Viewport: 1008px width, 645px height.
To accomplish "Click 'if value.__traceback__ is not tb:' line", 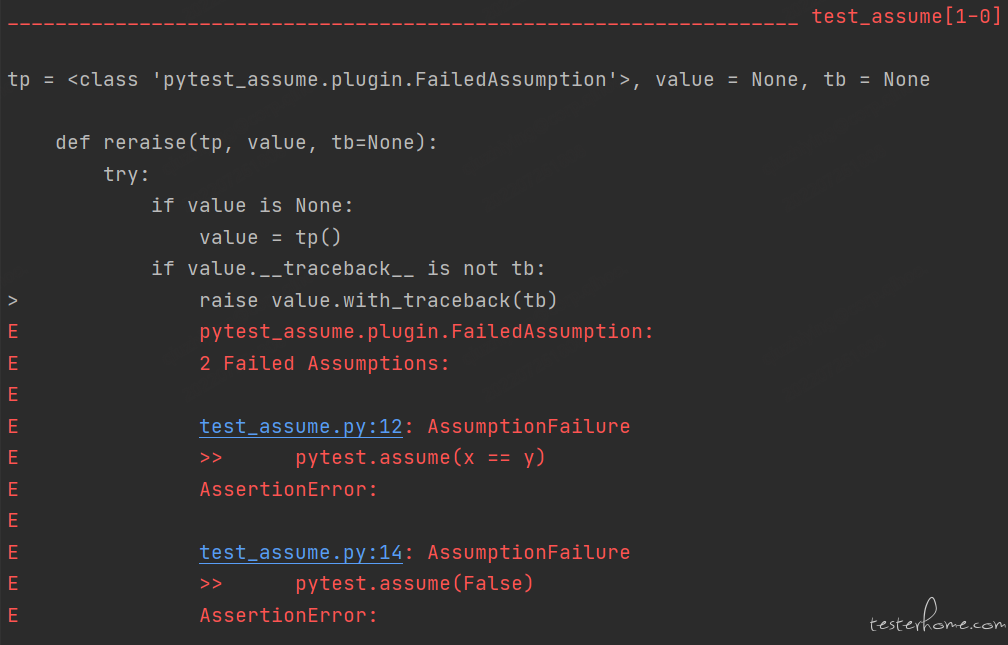I will click(348, 269).
